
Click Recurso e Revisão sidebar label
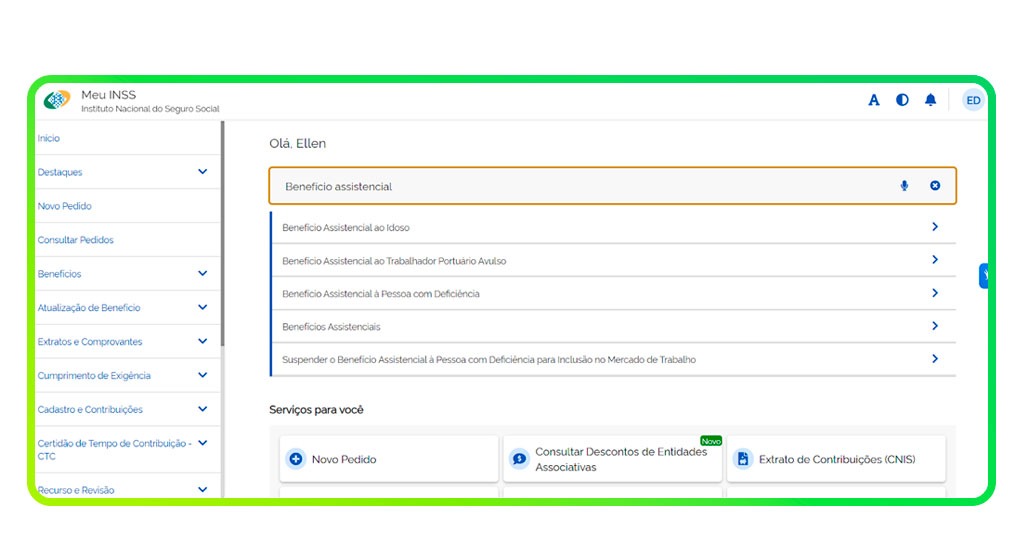pyautogui.click(x=76, y=490)
